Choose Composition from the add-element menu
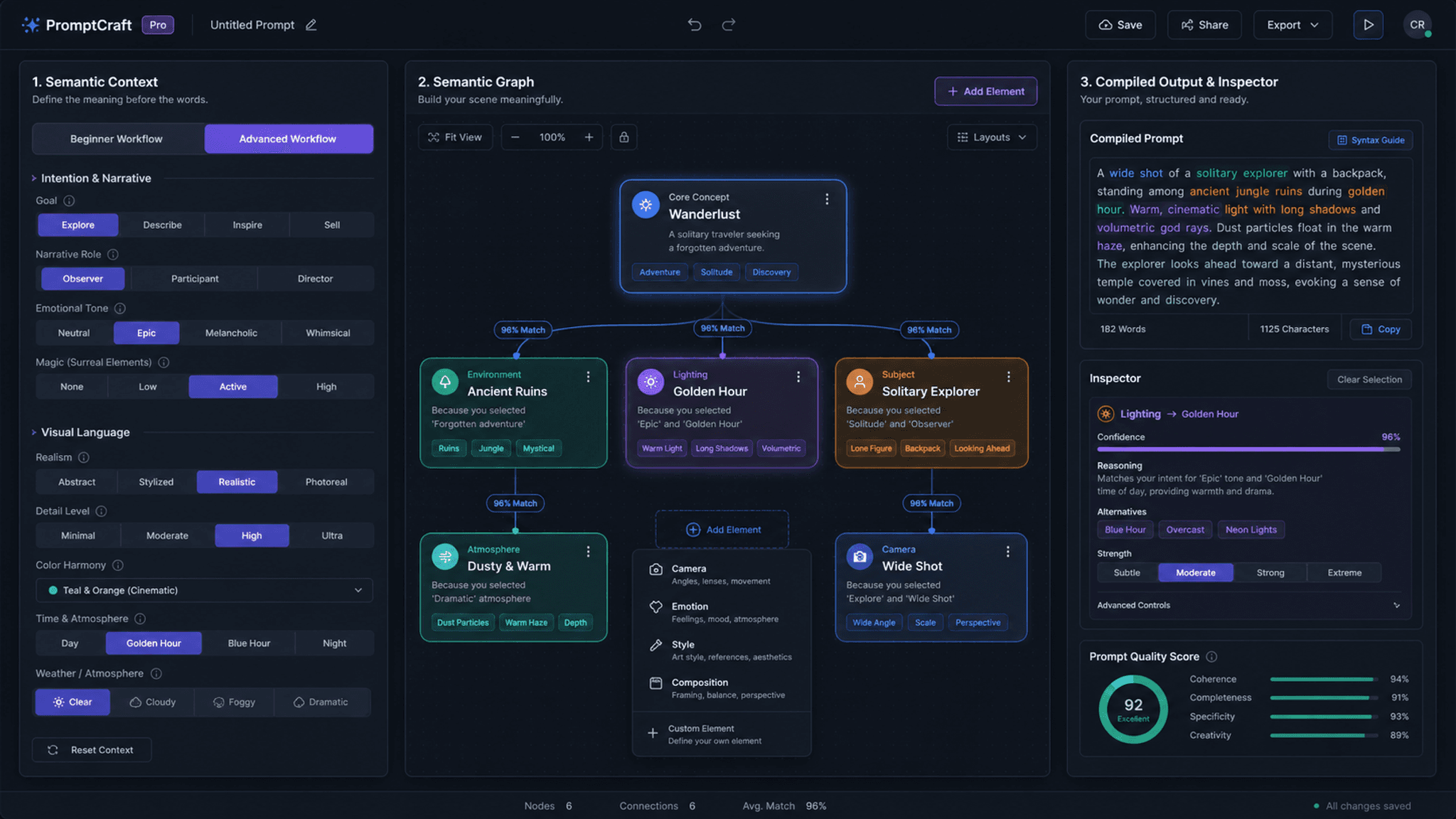The width and height of the screenshot is (1456, 819). click(x=722, y=688)
